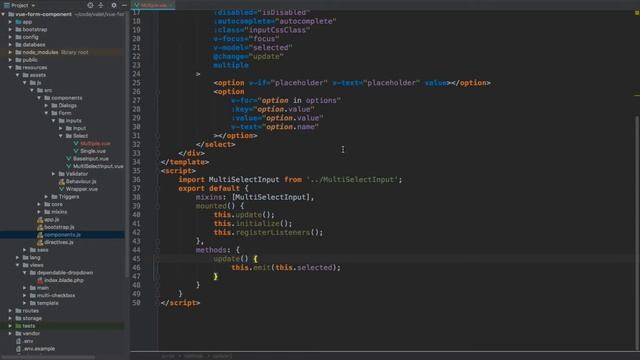Expand the node_modules library root folder
This screenshot has height=360, width=640.
[x=10, y=52]
